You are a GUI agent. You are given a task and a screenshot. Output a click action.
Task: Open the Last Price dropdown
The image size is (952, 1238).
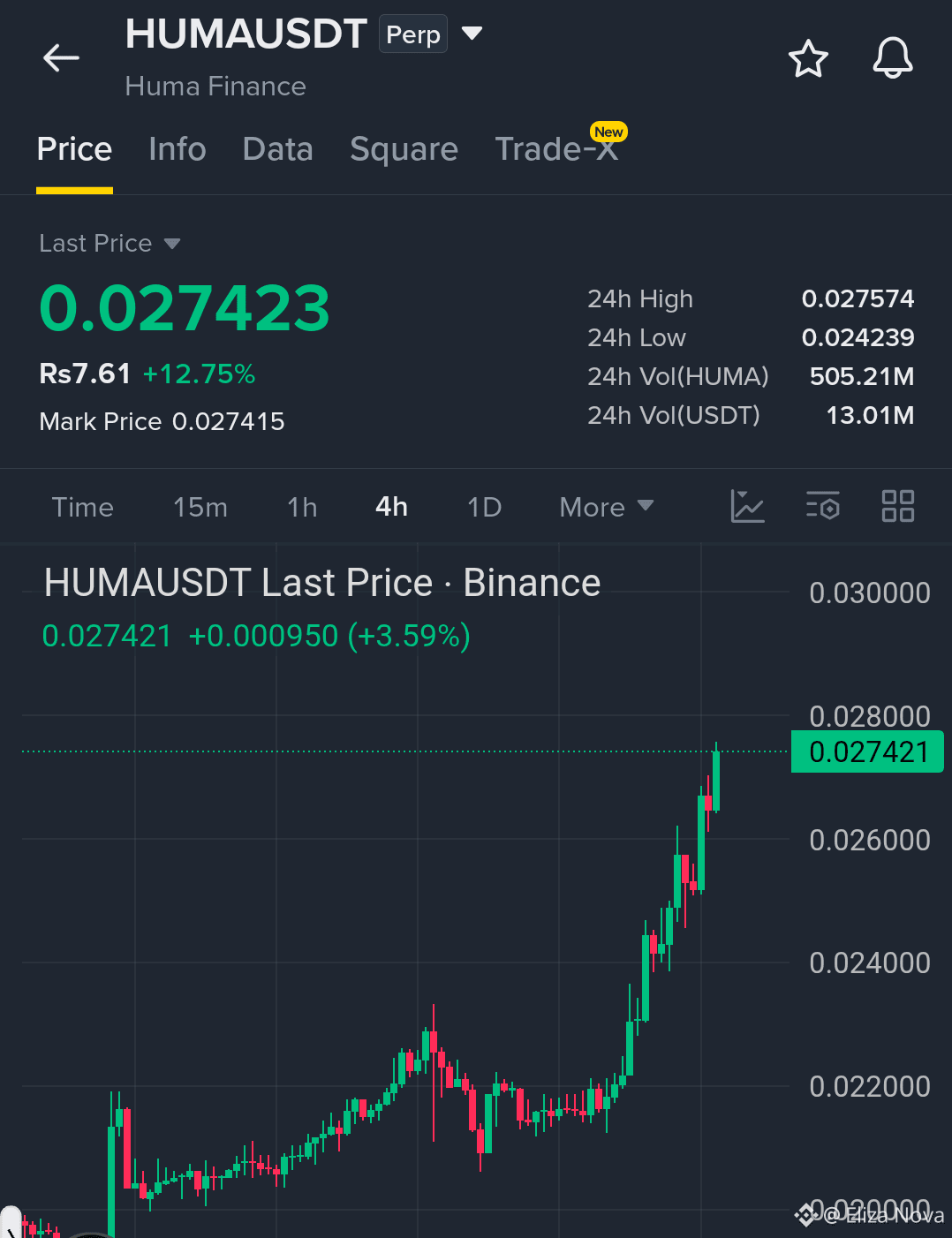pyautogui.click(x=110, y=243)
